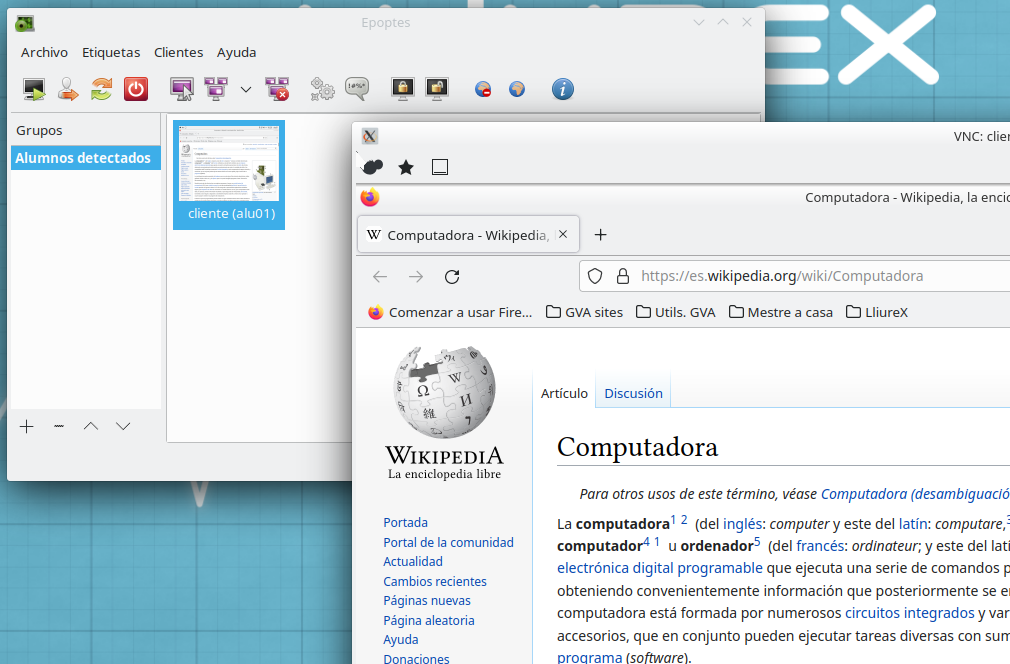The image size is (1010, 664).
Task: Click the Portal de la comunidad link
Action: click(448, 542)
